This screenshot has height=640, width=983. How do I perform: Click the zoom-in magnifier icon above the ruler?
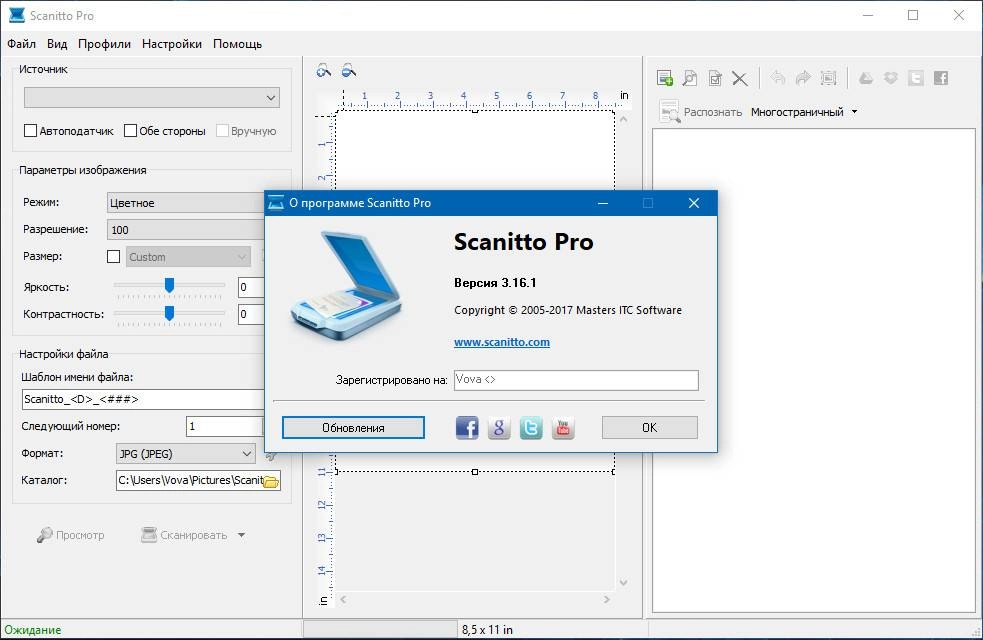click(x=324, y=71)
